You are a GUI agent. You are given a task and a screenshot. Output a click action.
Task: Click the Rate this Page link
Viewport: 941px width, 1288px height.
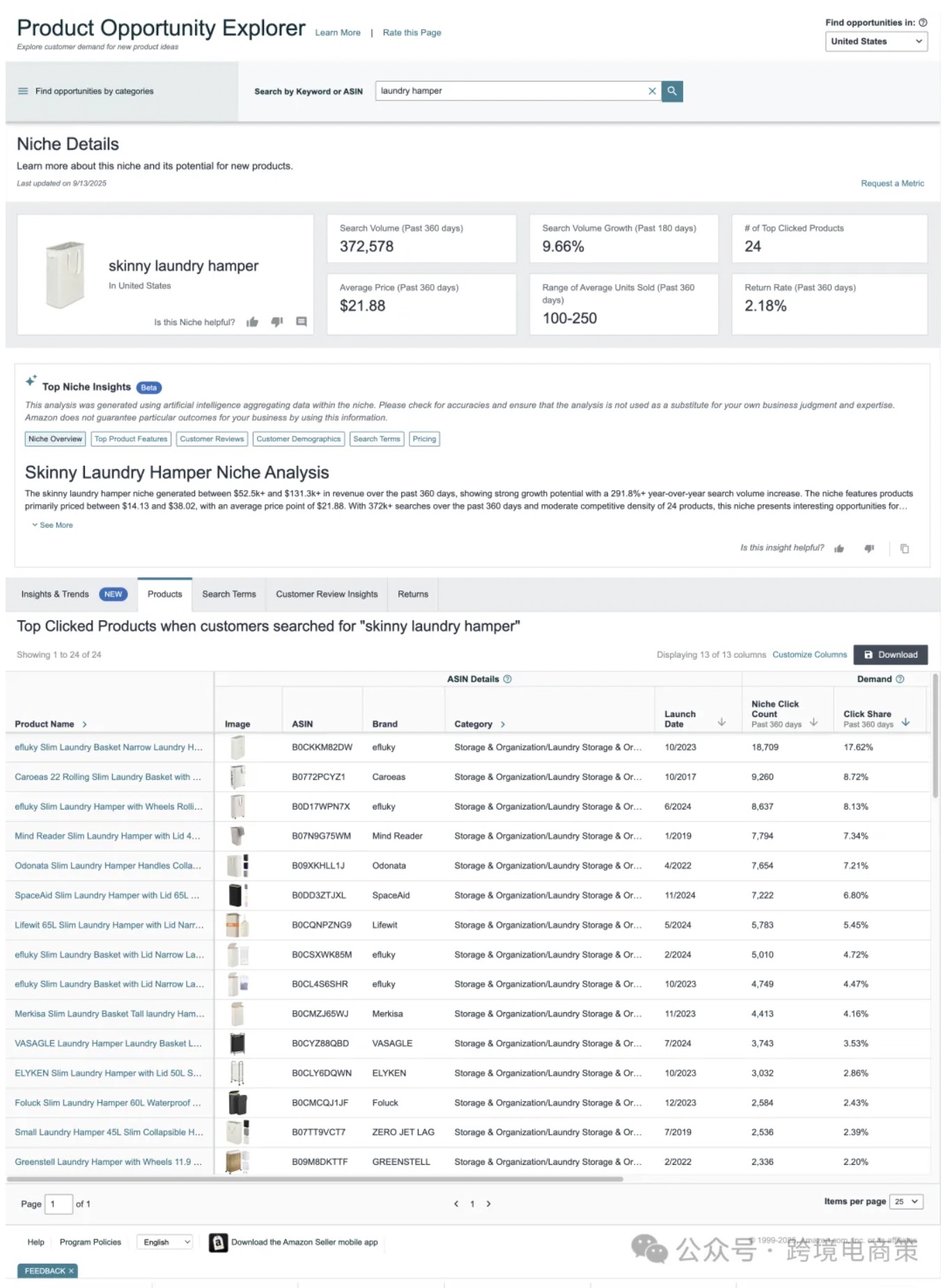[x=412, y=33]
